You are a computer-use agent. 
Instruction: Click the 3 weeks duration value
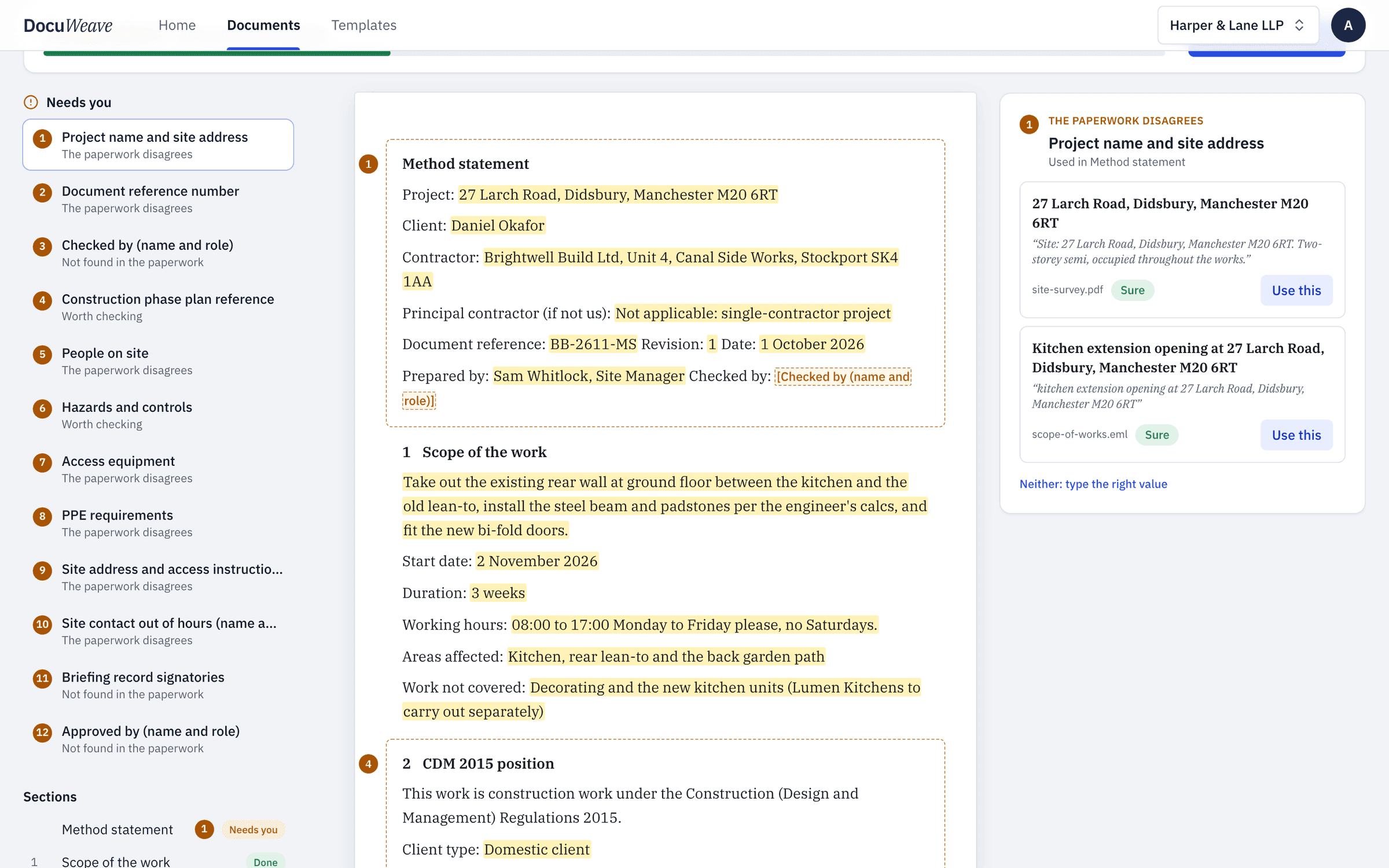(x=498, y=593)
